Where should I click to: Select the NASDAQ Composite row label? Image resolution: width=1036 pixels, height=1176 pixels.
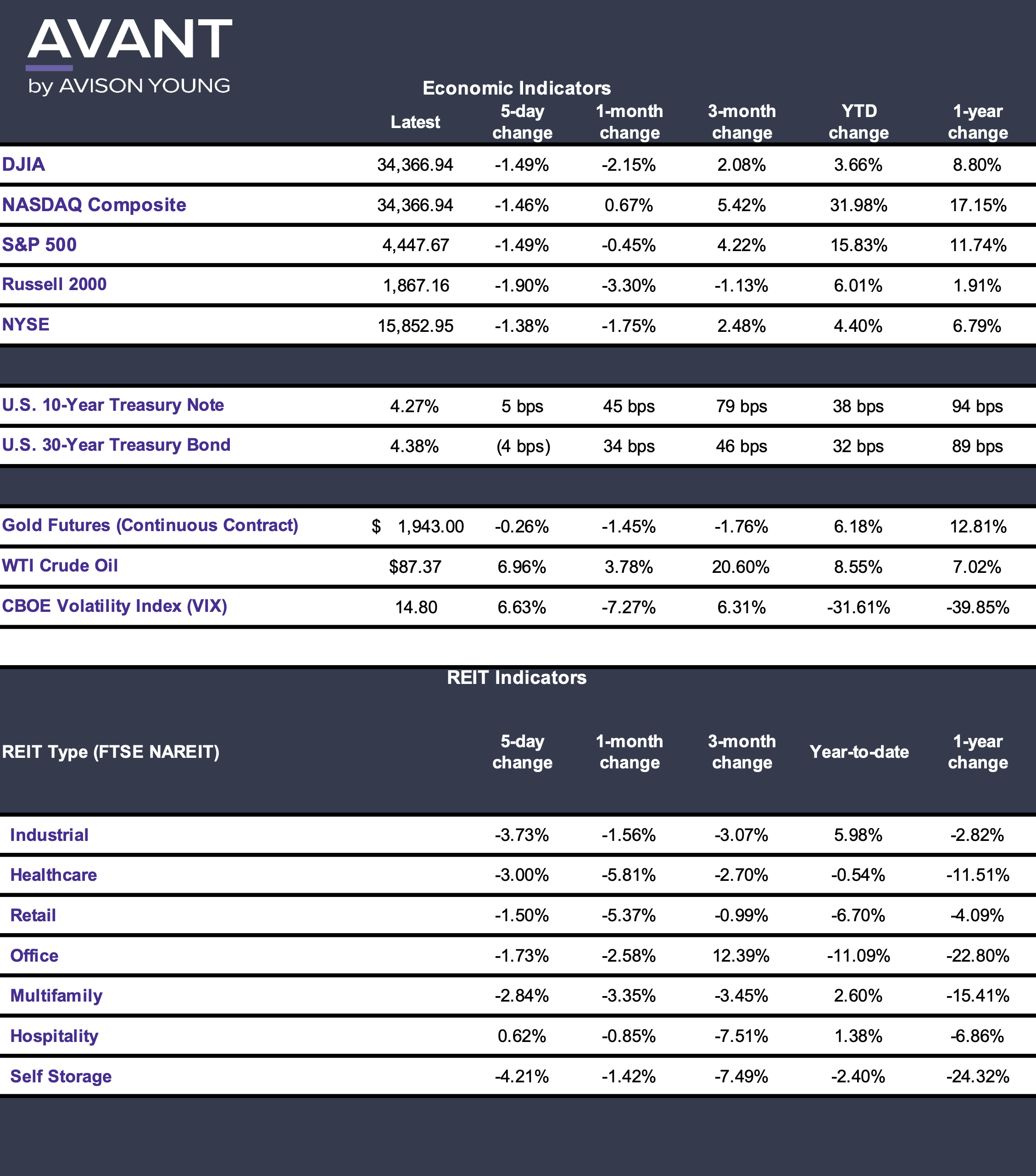pos(95,205)
